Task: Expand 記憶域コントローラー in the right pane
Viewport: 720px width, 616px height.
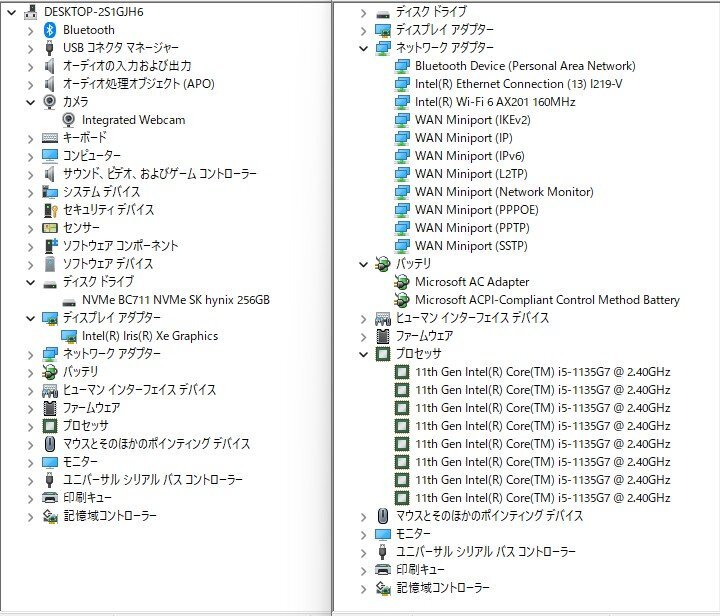Action: (x=364, y=588)
